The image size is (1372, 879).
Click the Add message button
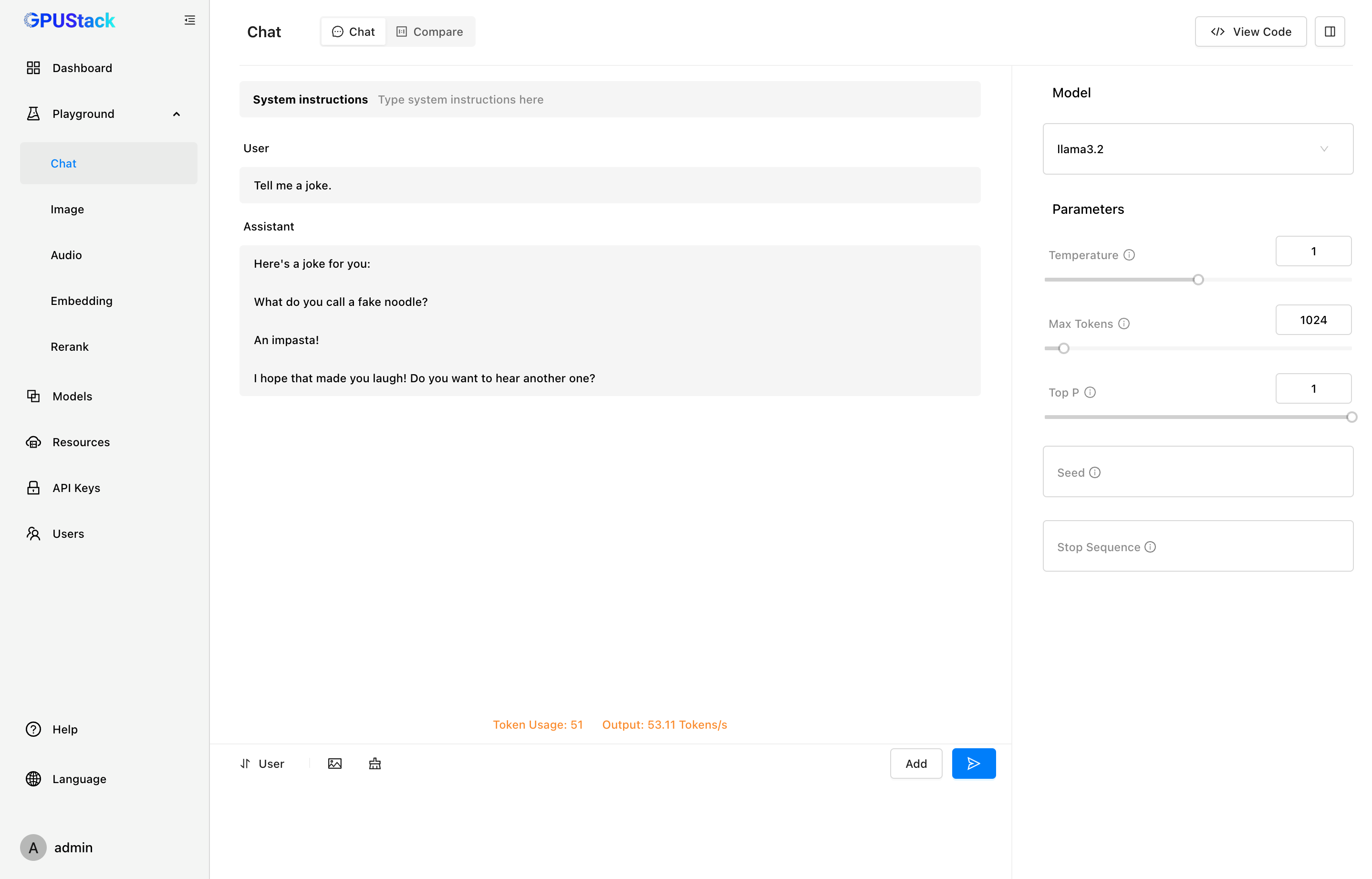915,764
